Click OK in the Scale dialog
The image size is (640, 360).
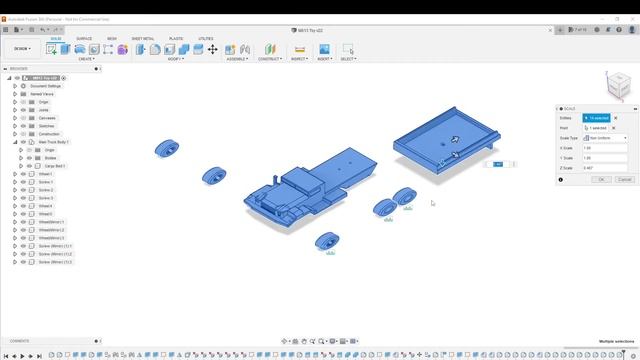(601, 180)
